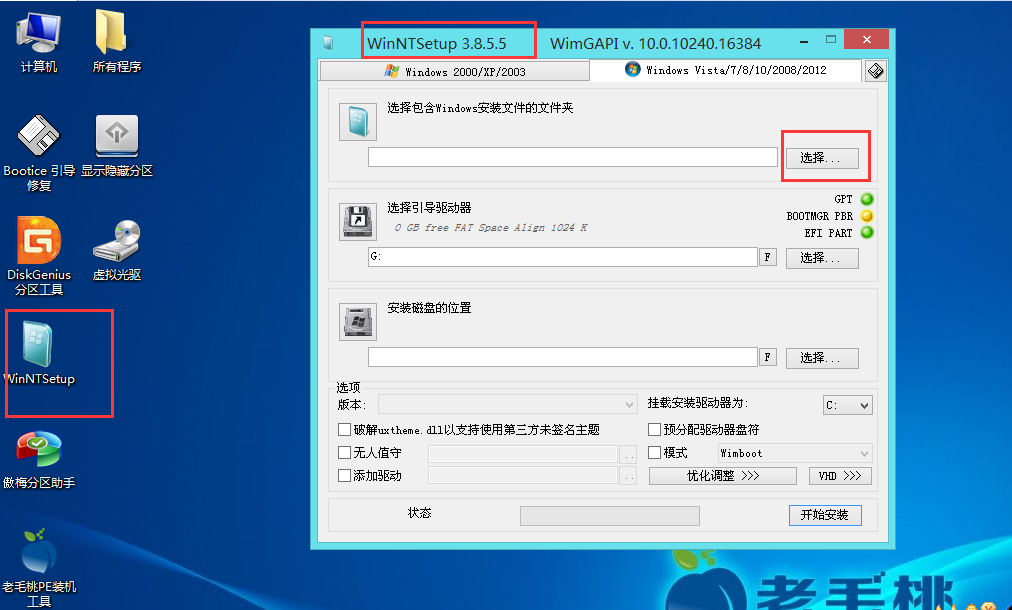1012x610 pixels.
Task: Click the WinNTSetup title bar app icon
Action: [x=328, y=43]
